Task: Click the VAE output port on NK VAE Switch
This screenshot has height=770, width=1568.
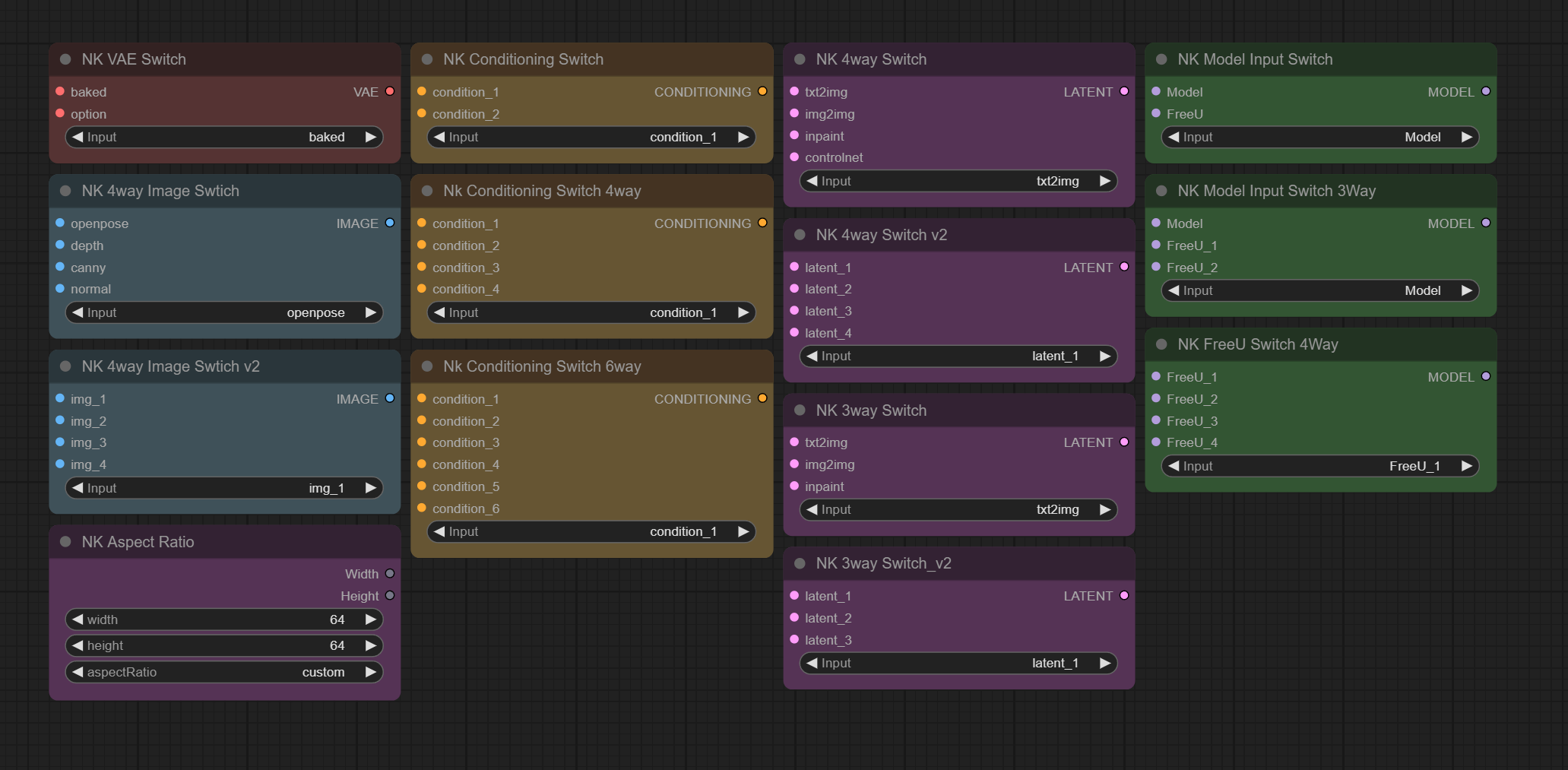Action: pyautogui.click(x=390, y=91)
